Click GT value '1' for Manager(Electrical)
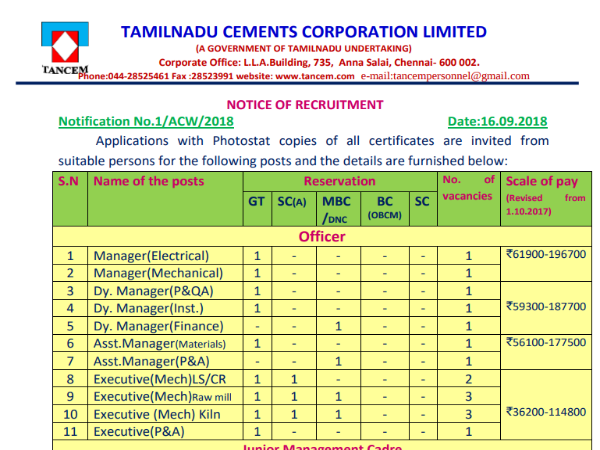The image size is (600, 450). point(257,256)
